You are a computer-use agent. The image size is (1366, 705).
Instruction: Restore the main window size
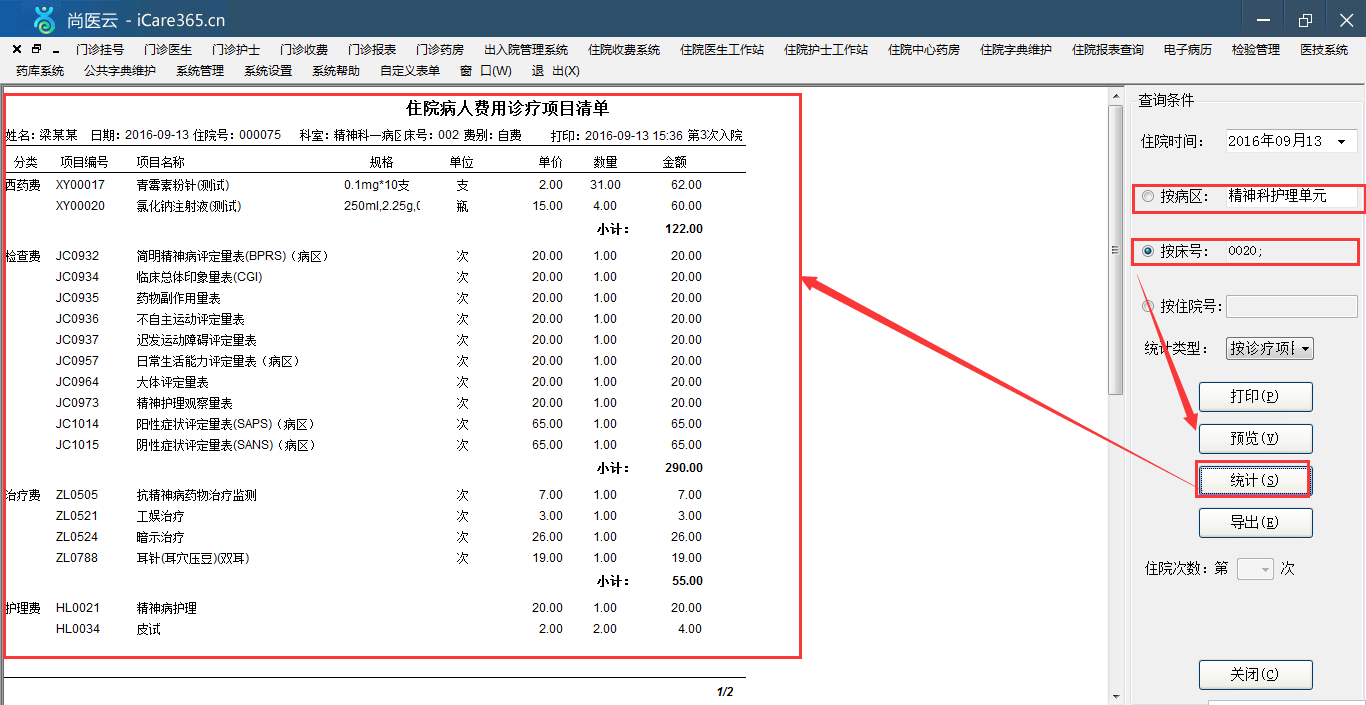[x=1305, y=19]
